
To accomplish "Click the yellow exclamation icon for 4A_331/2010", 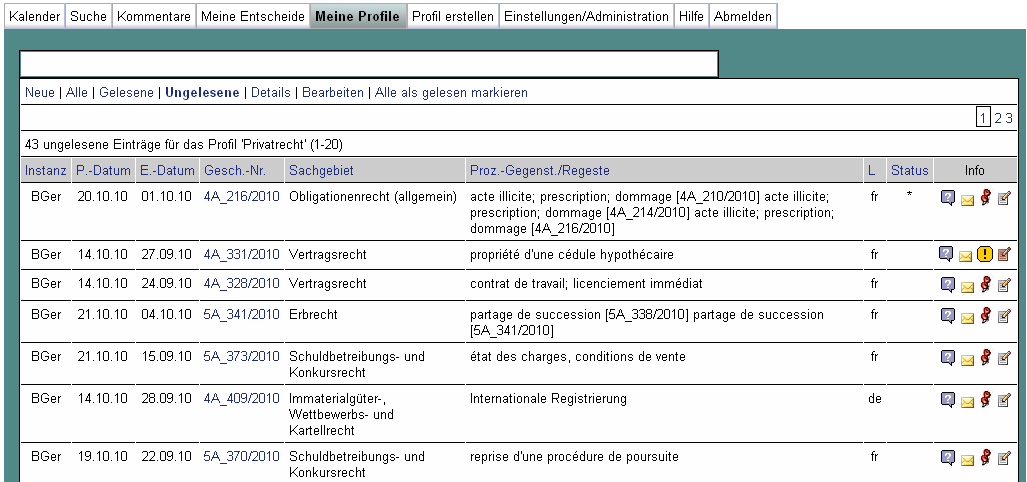I will tap(985, 255).
